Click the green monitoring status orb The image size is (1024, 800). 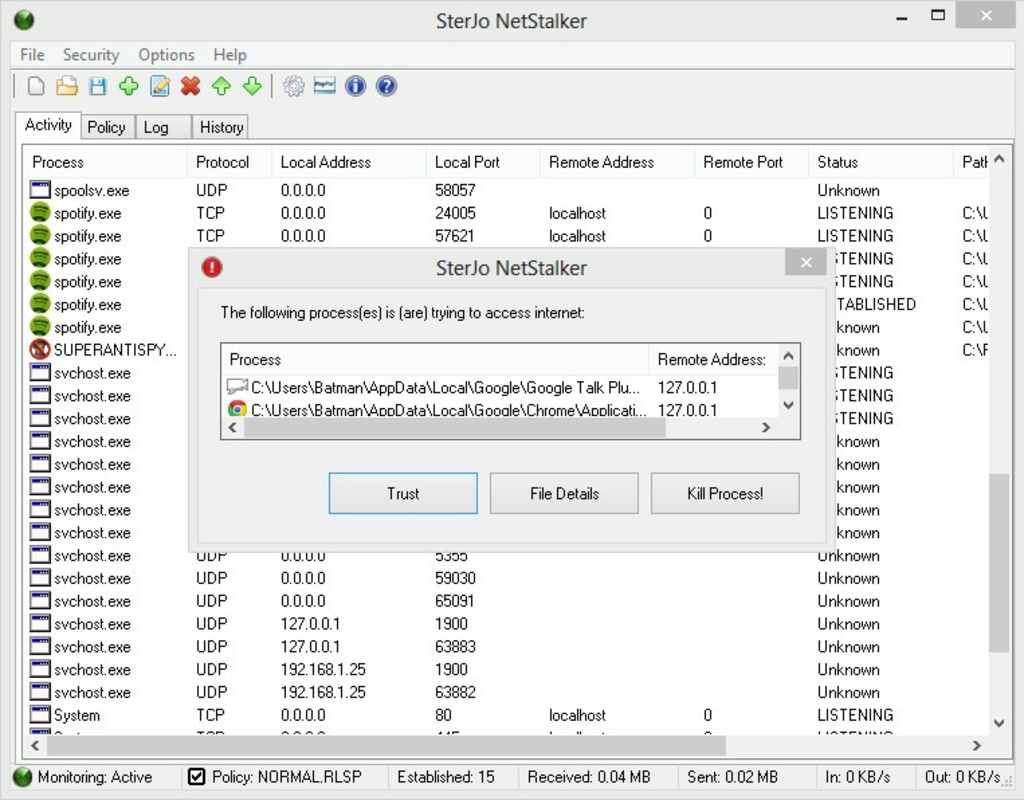click(23, 776)
